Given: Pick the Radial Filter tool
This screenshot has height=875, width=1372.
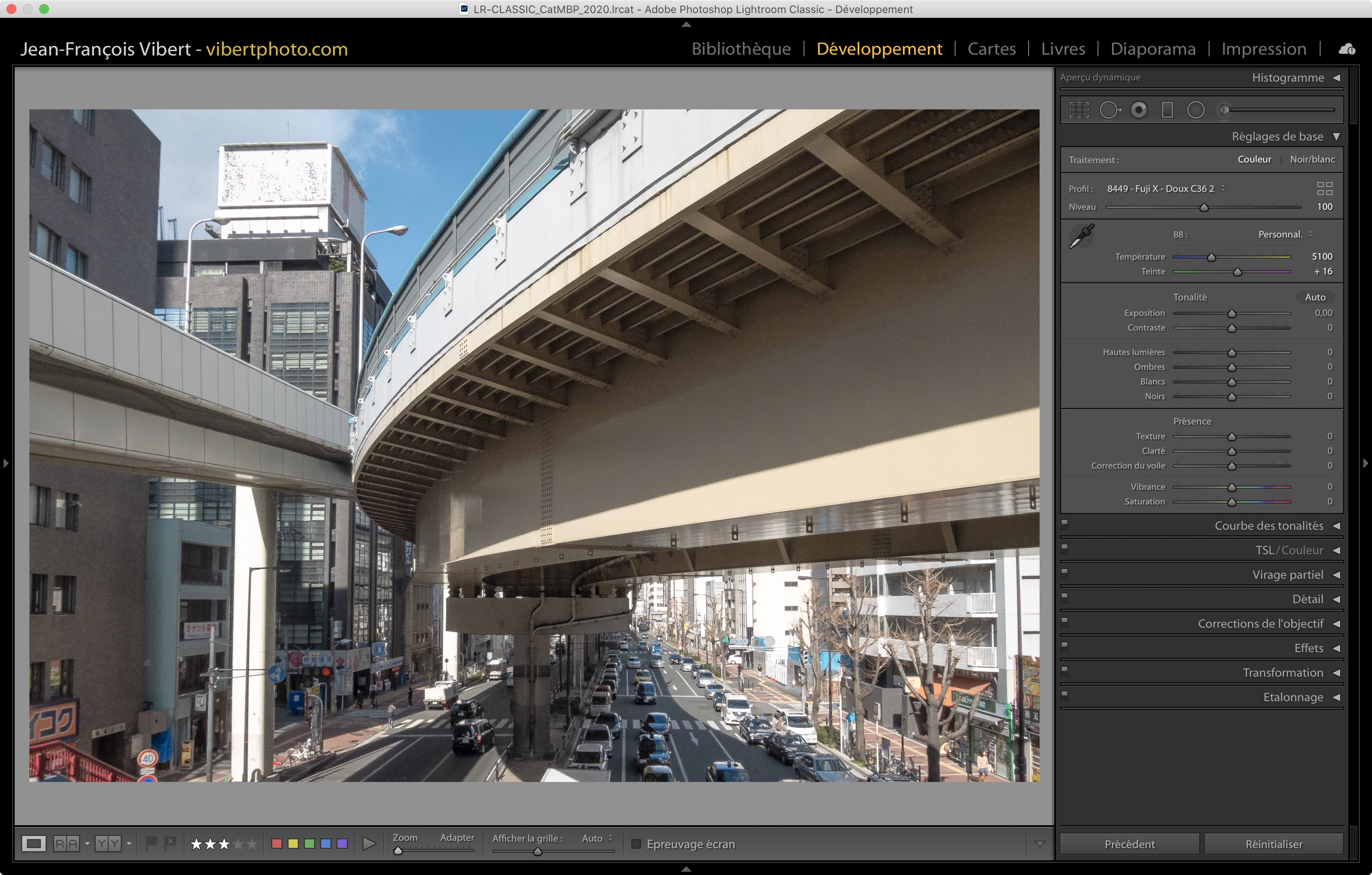Looking at the screenshot, I should (x=1195, y=110).
